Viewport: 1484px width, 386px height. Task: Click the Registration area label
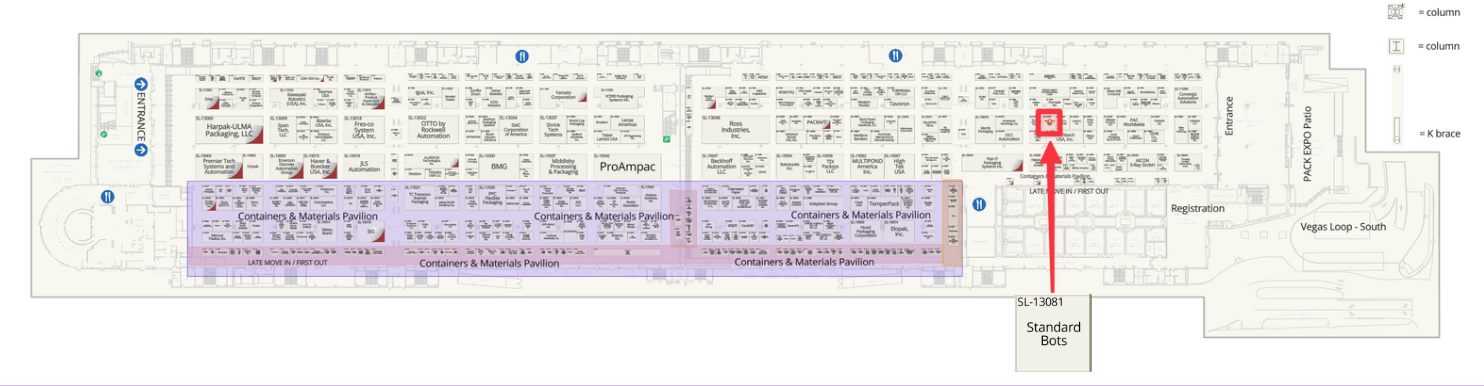(x=1197, y=208)
